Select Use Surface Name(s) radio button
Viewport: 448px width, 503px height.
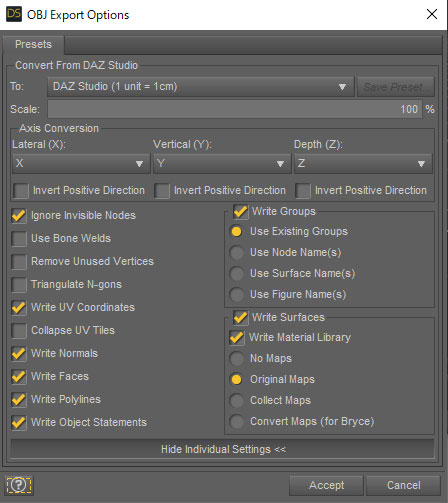click(237, 273)
